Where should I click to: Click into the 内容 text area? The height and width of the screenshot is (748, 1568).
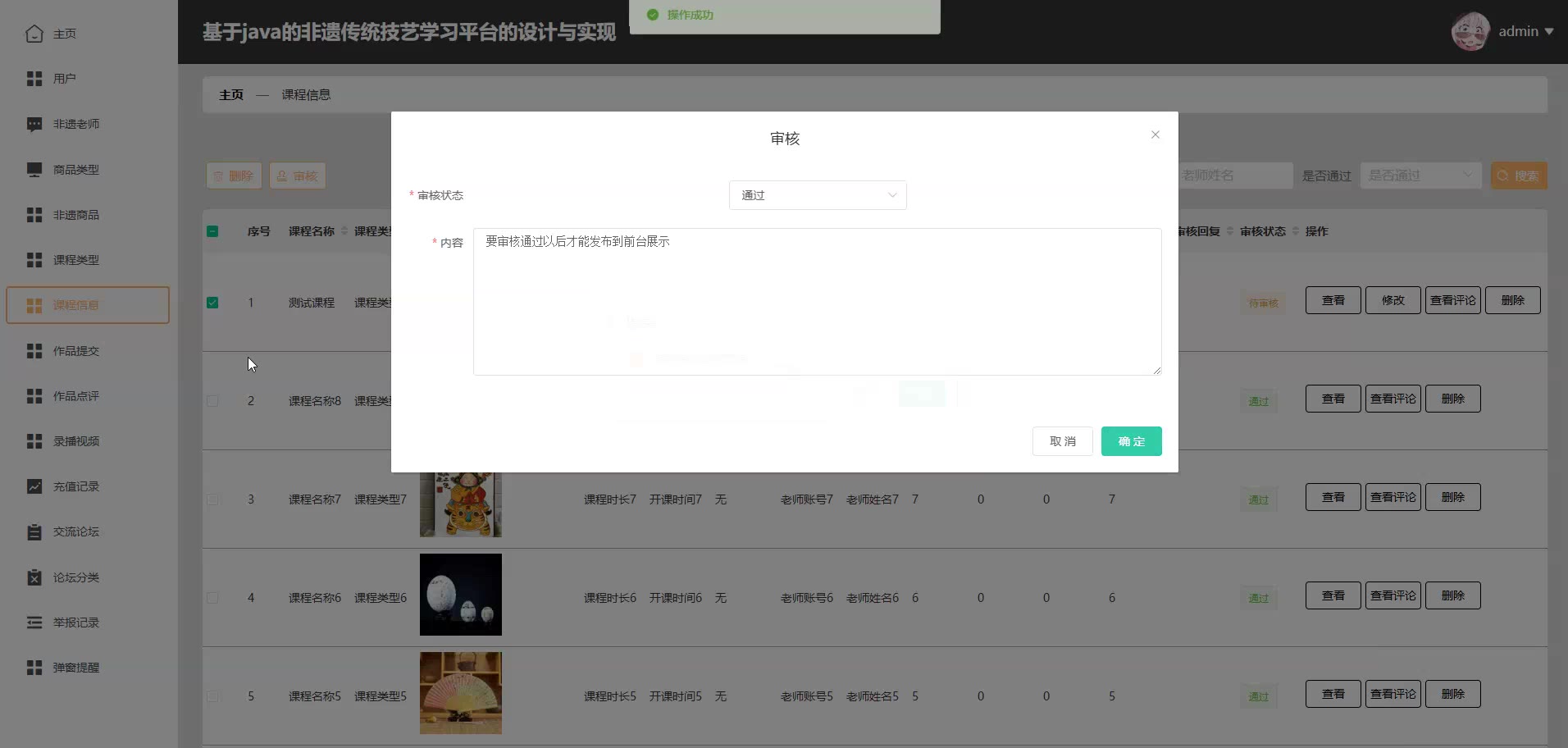(818, 302)
